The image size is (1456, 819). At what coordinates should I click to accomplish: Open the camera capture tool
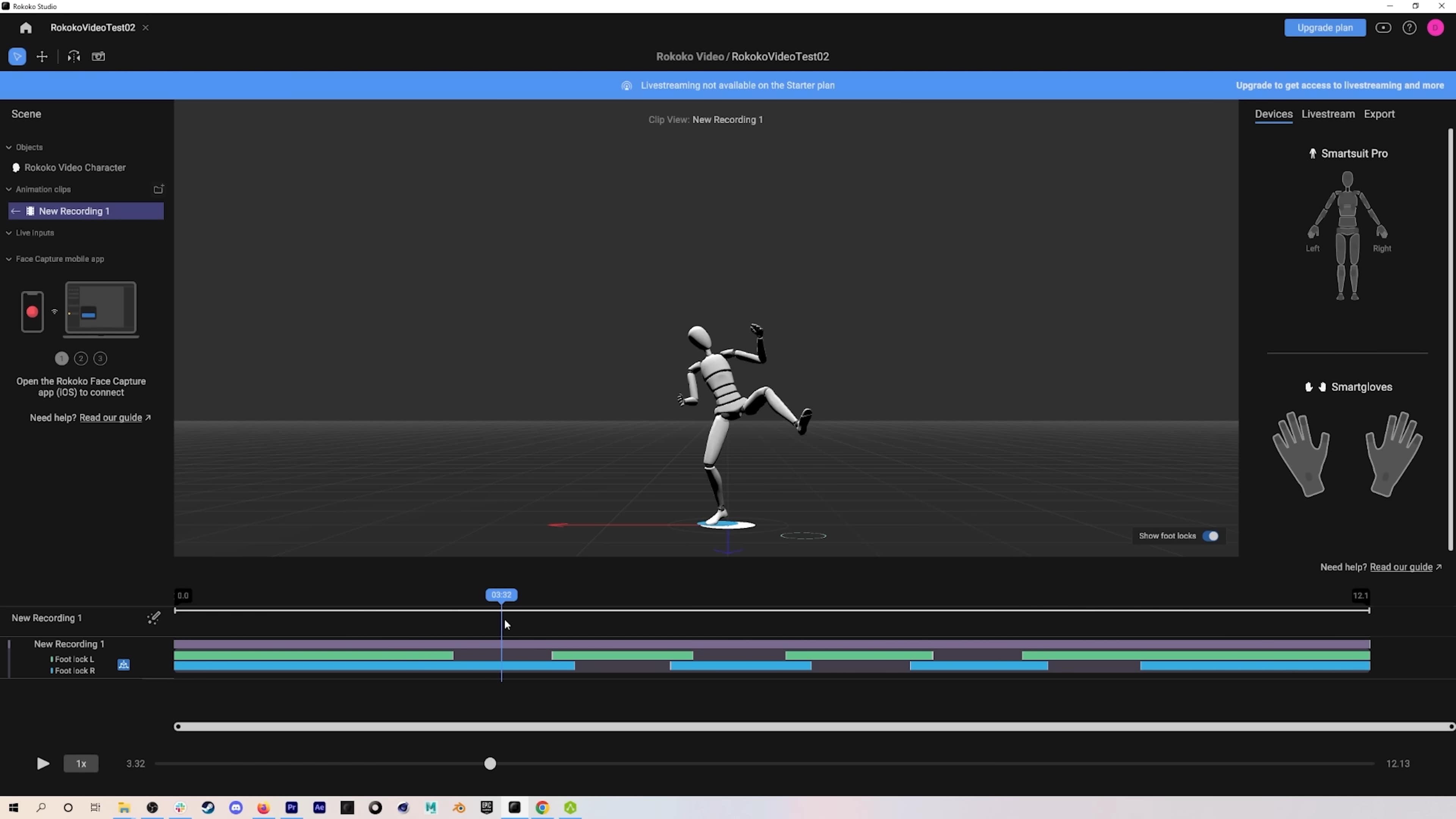point(98,56)
